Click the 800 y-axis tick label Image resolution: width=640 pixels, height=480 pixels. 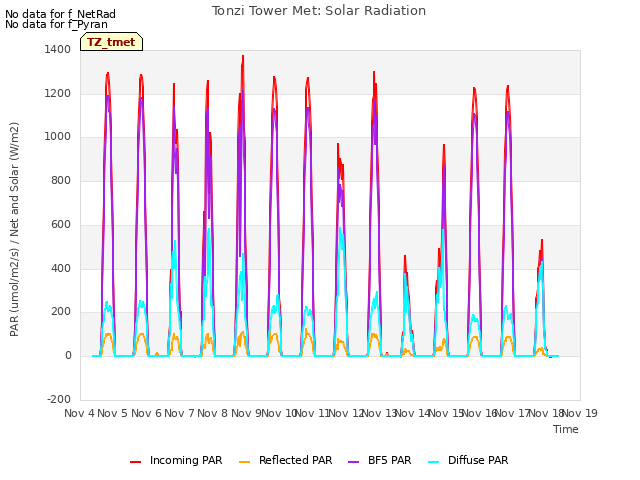click(x=61, y=180)
